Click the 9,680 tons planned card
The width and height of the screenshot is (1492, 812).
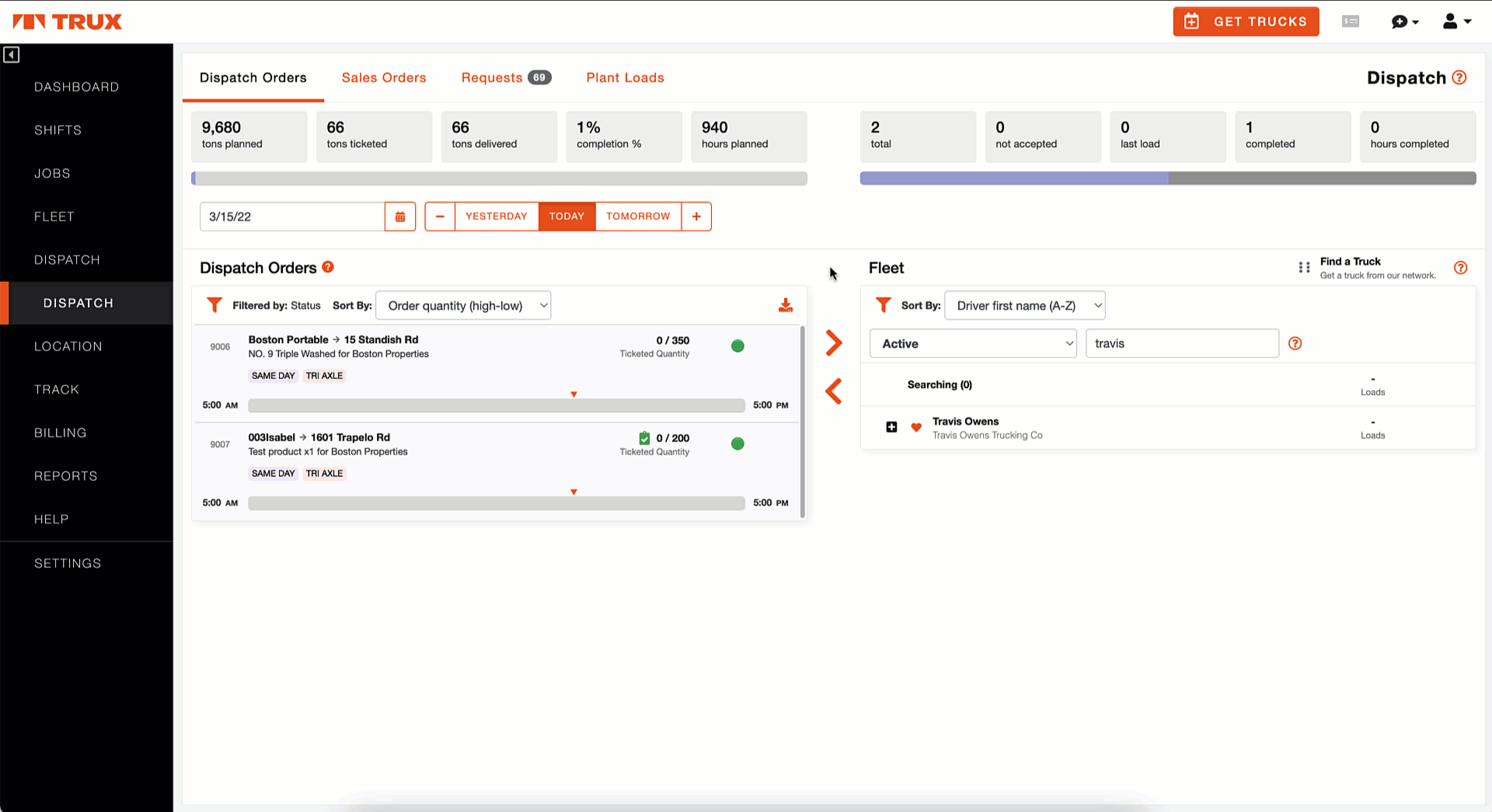[x=249, y=137]
